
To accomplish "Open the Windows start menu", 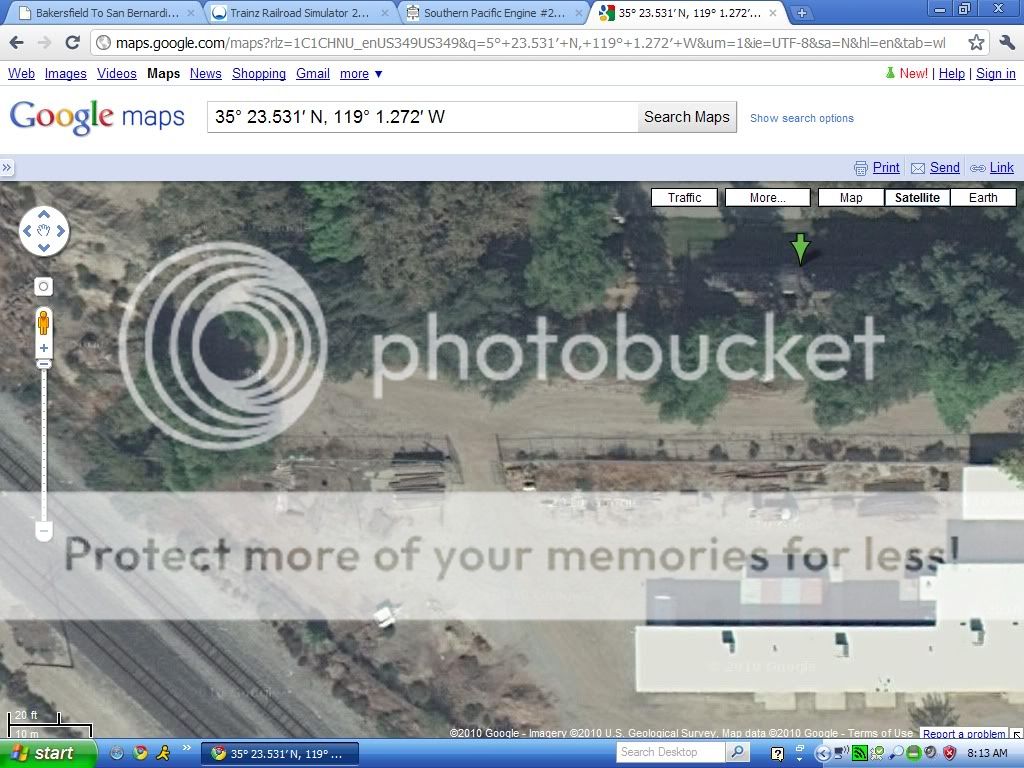I will [x=47, y=754].
